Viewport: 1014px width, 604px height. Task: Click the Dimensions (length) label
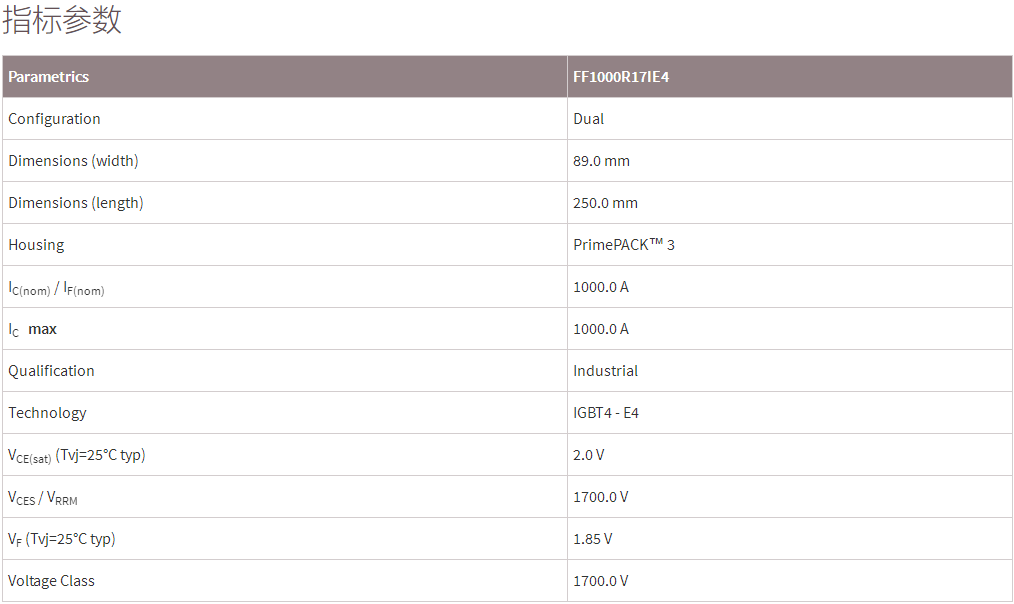[76, 203]
